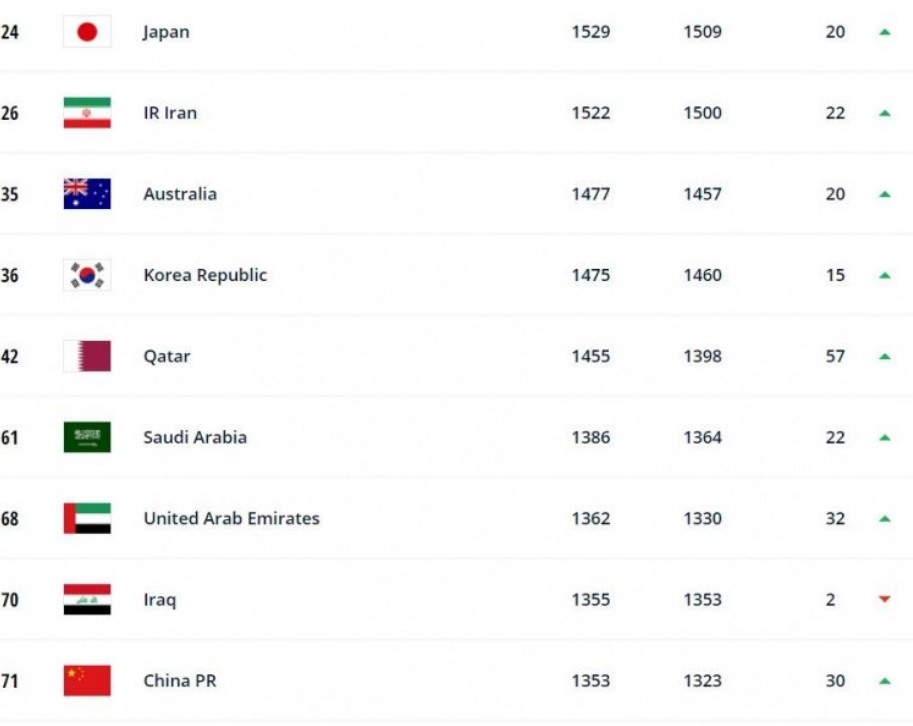
Task: Click IR Iran's previous points 1500
Action: click(702, 113)
